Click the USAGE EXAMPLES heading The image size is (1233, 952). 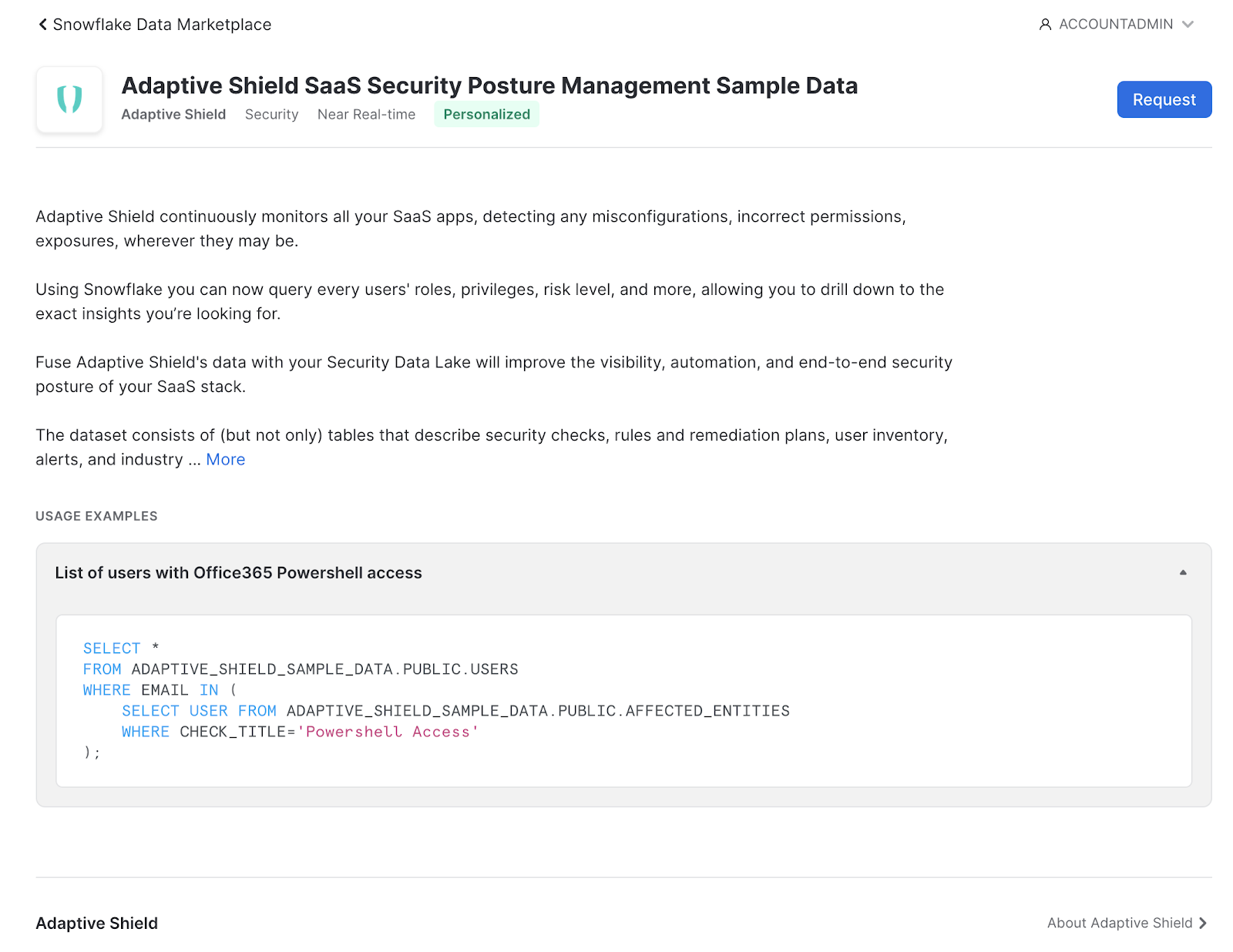pyautogui.click(x=96, y=516)
